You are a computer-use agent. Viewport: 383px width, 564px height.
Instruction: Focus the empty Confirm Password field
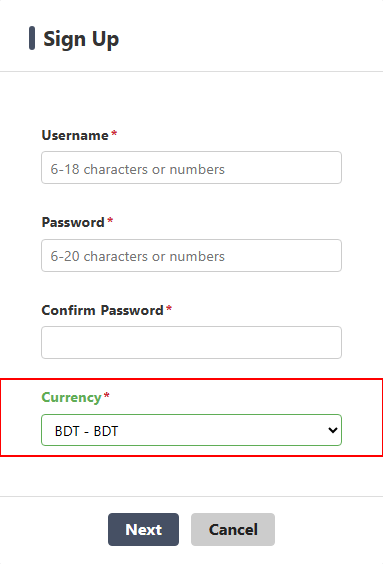click(191, 342)
